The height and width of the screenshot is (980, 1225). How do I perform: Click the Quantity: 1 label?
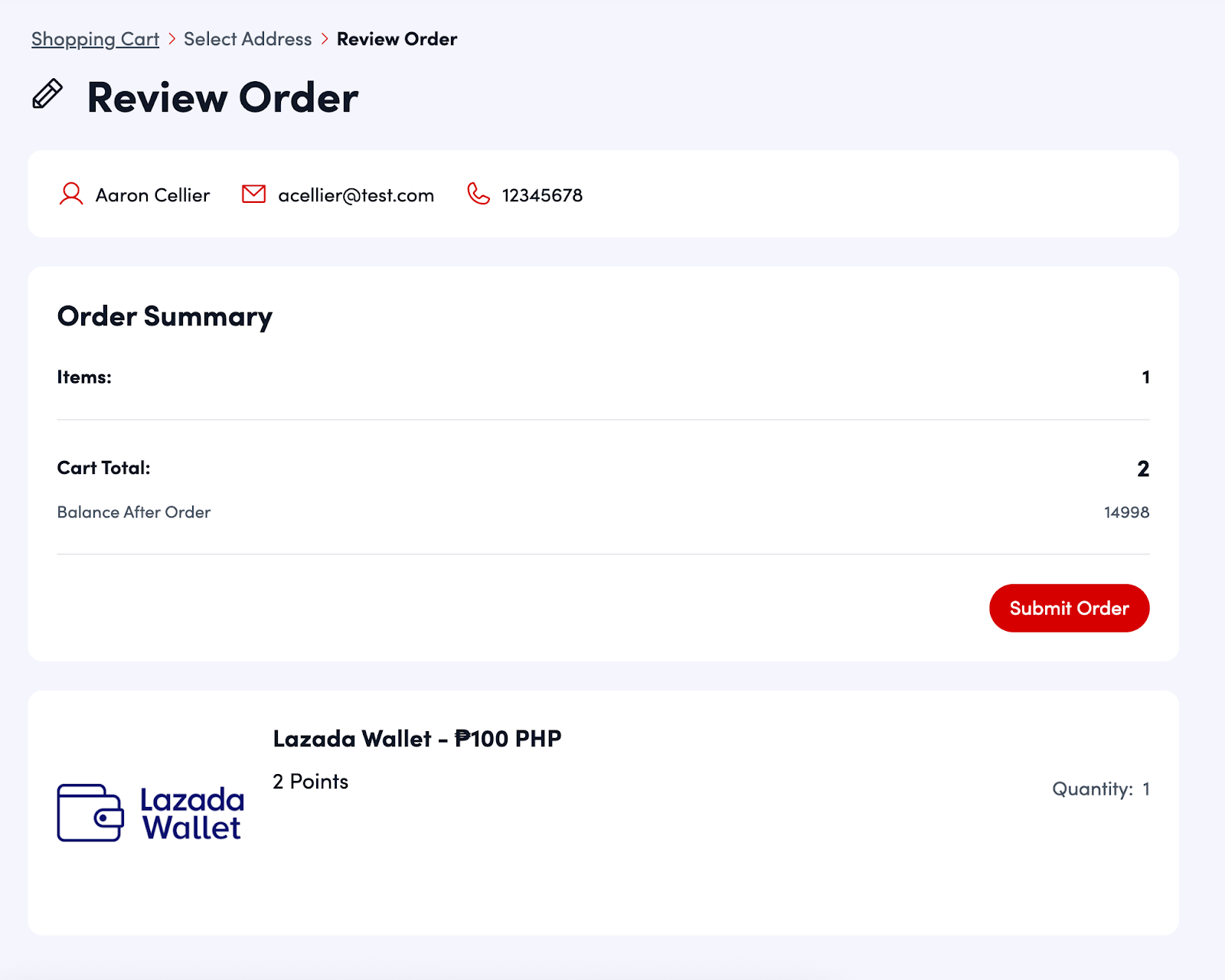tap(1100, 789)
